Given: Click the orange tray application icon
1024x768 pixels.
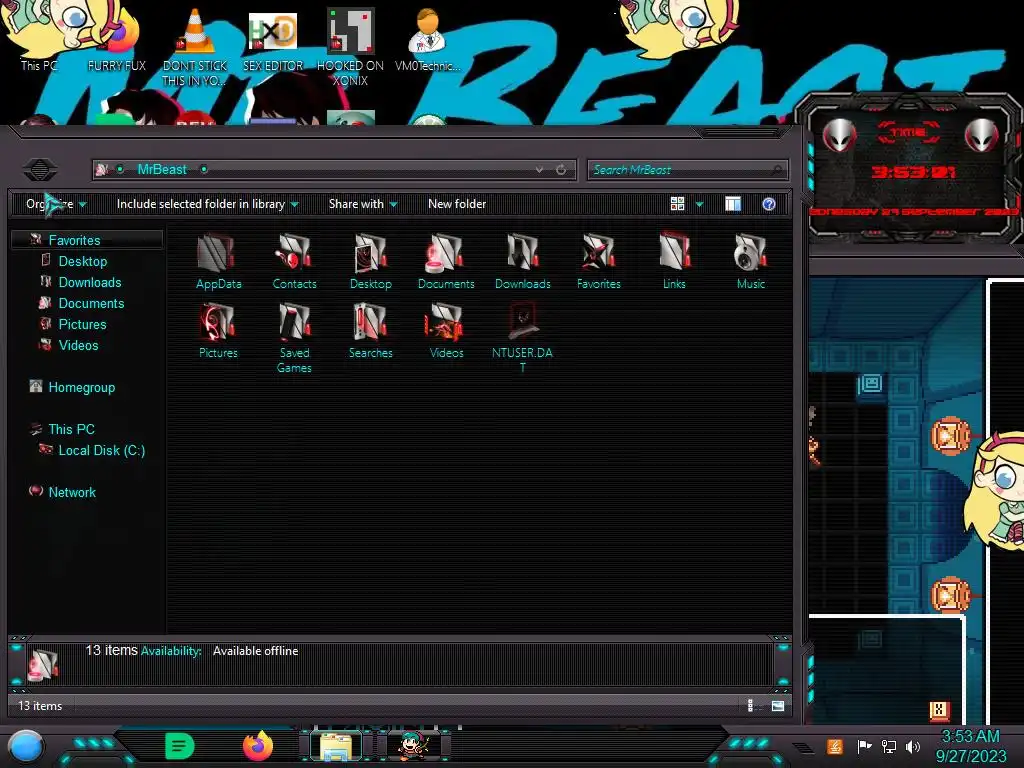Looking at the screenshot, I should tap(835, 746).
